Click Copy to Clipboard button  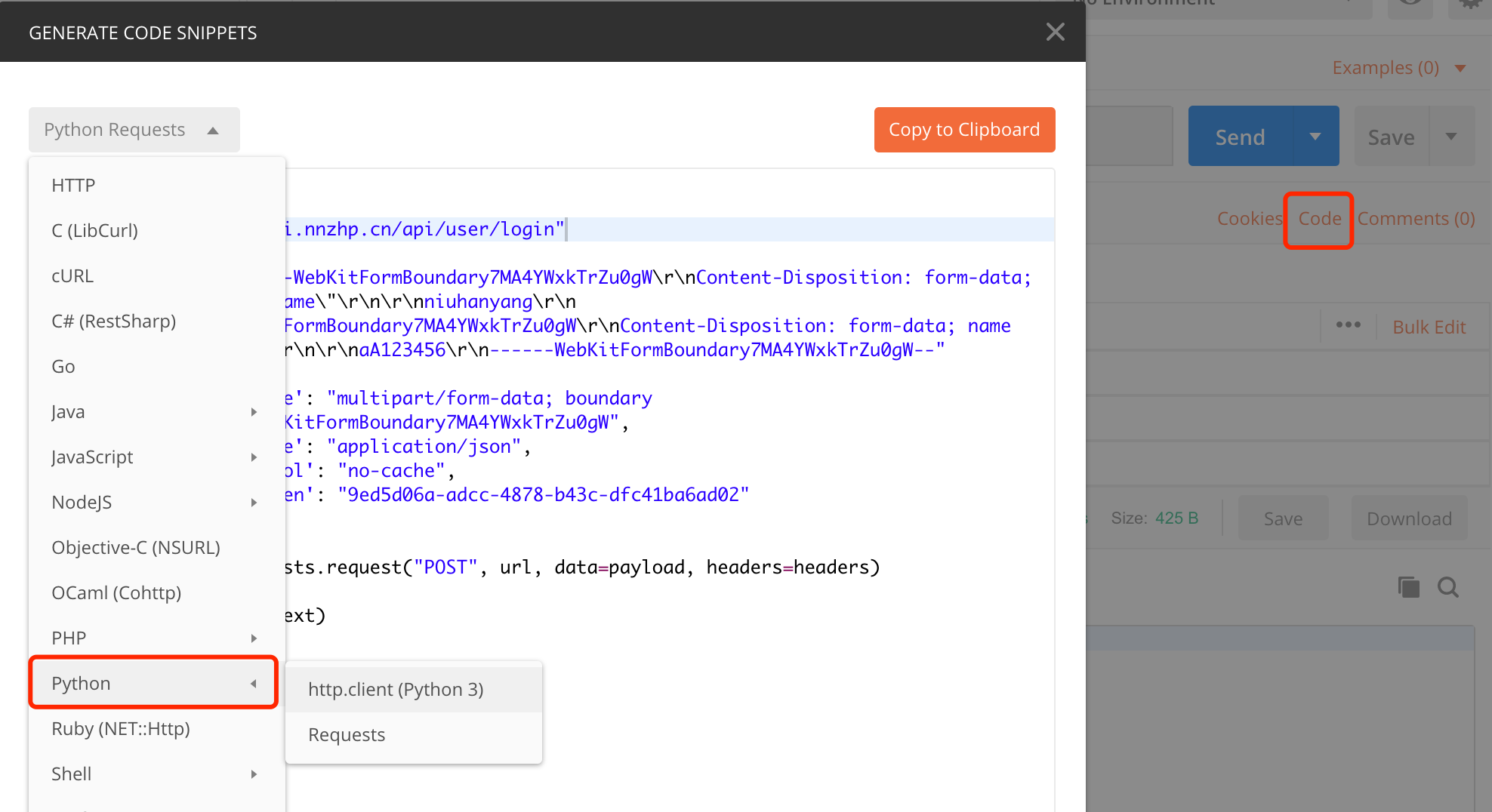pyautogui.click(x=964, y=130)
